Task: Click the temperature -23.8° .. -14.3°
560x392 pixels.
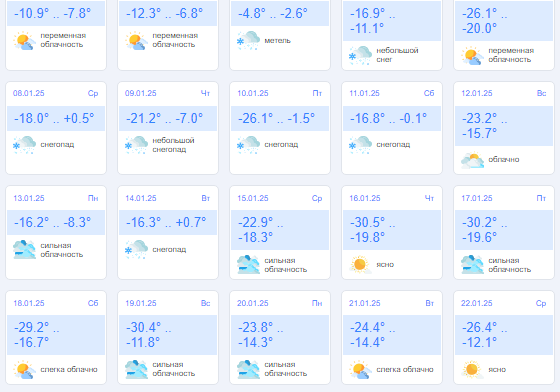Action: tap(260, 335)
